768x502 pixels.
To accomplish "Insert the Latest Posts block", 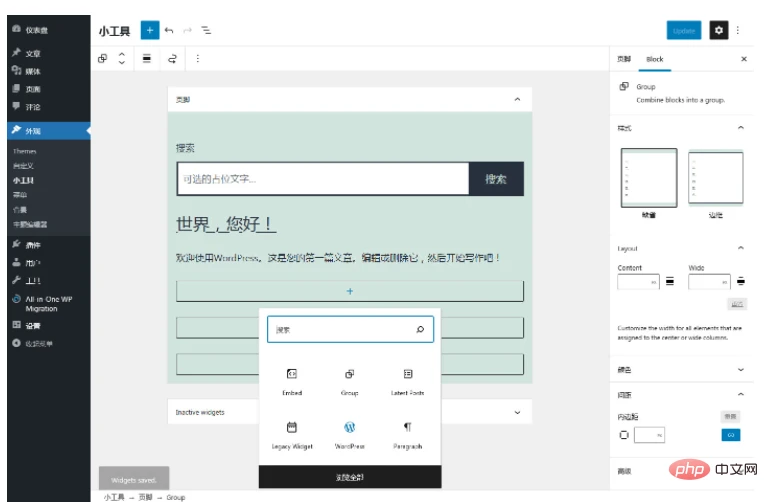I will point(408,382).
